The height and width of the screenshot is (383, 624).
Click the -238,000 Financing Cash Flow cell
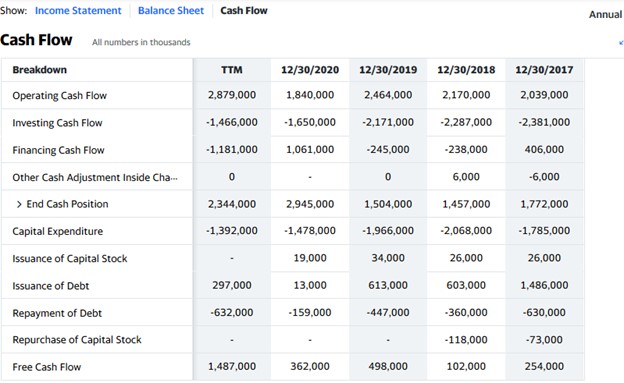[x=466, y=150]
